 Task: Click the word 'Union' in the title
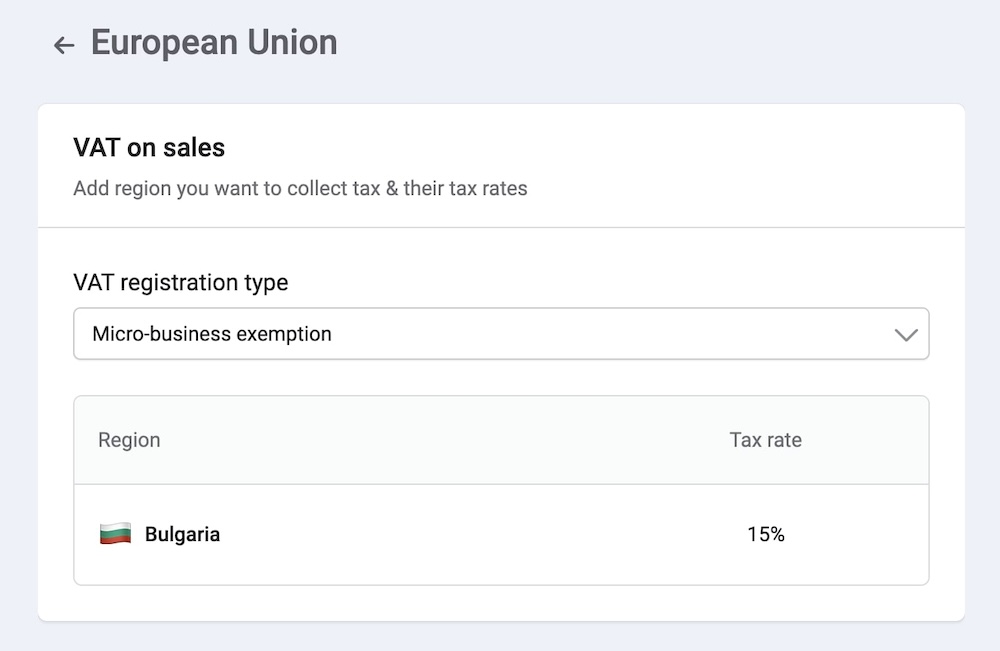tap(290, 43)
